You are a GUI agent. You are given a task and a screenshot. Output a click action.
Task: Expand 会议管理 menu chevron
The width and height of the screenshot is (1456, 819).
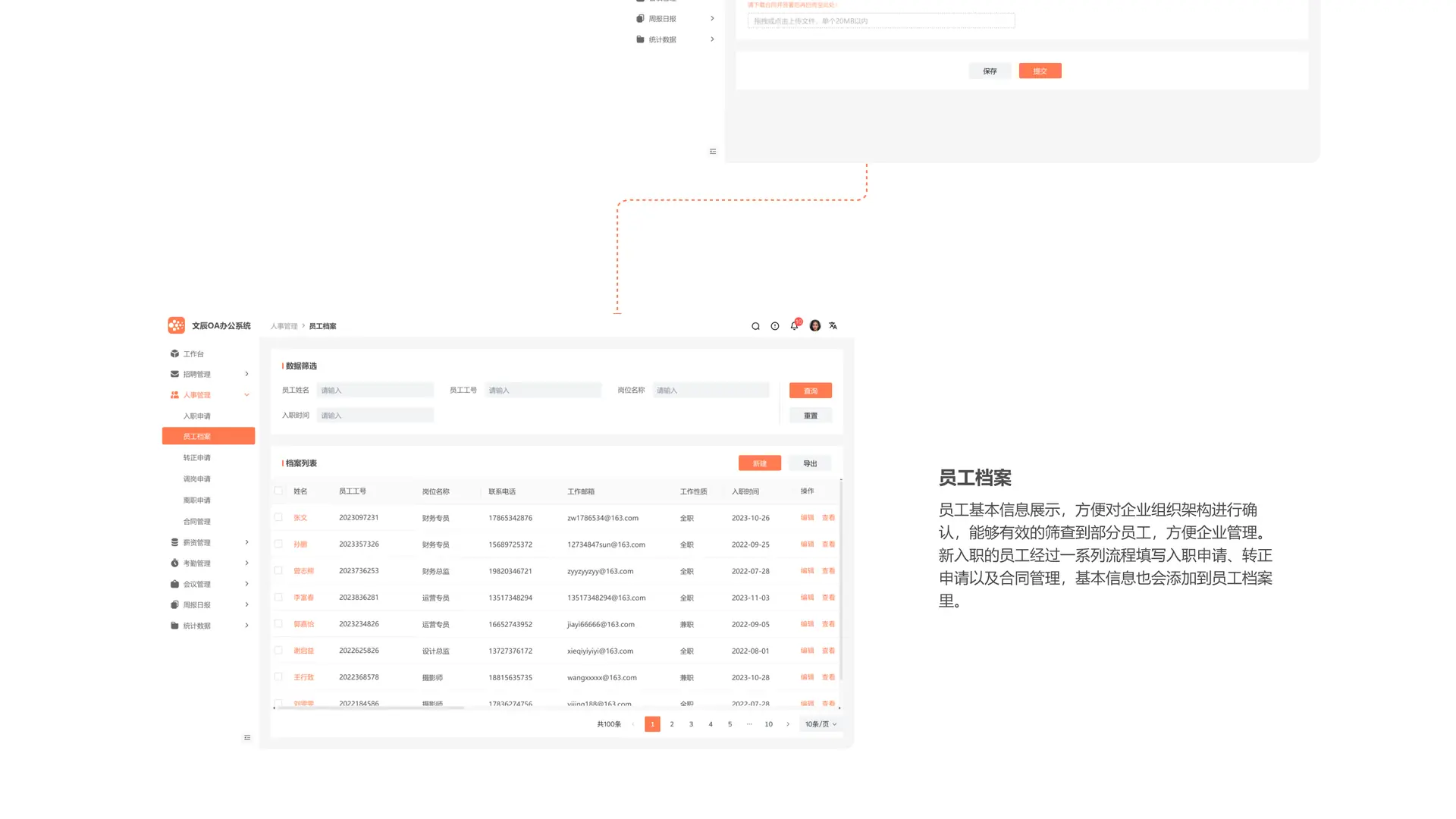click(246, 584)
